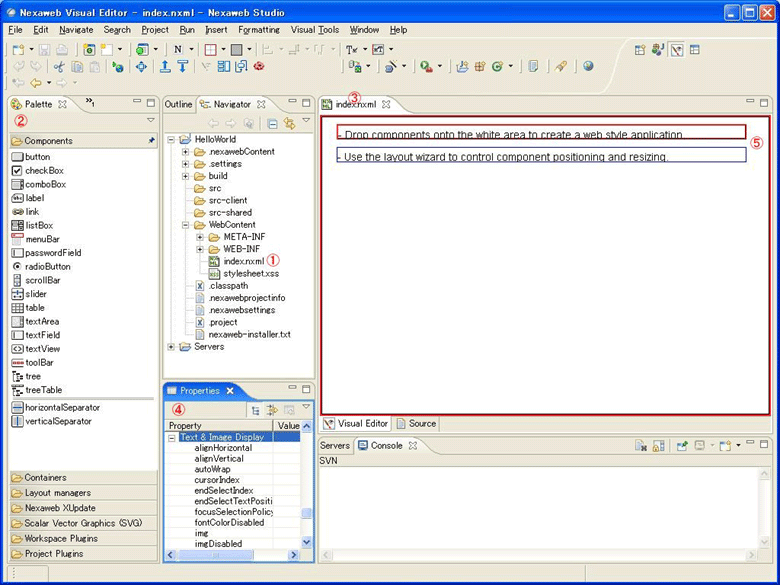This screenshot has width=780, height=585.
Task: Toggle the pin on Components palette drawer
Action: (151, 141)
